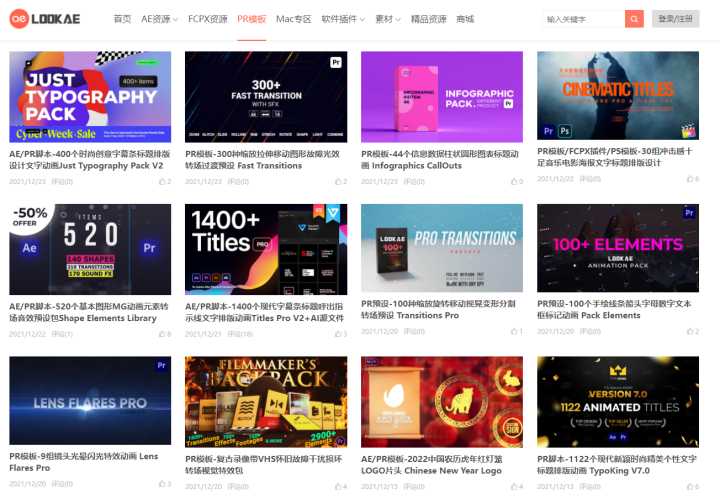The height and width of the screenshot is (499, 720).
Task: Click comments link under Just Typography Pack post
Action: point(62,182)
